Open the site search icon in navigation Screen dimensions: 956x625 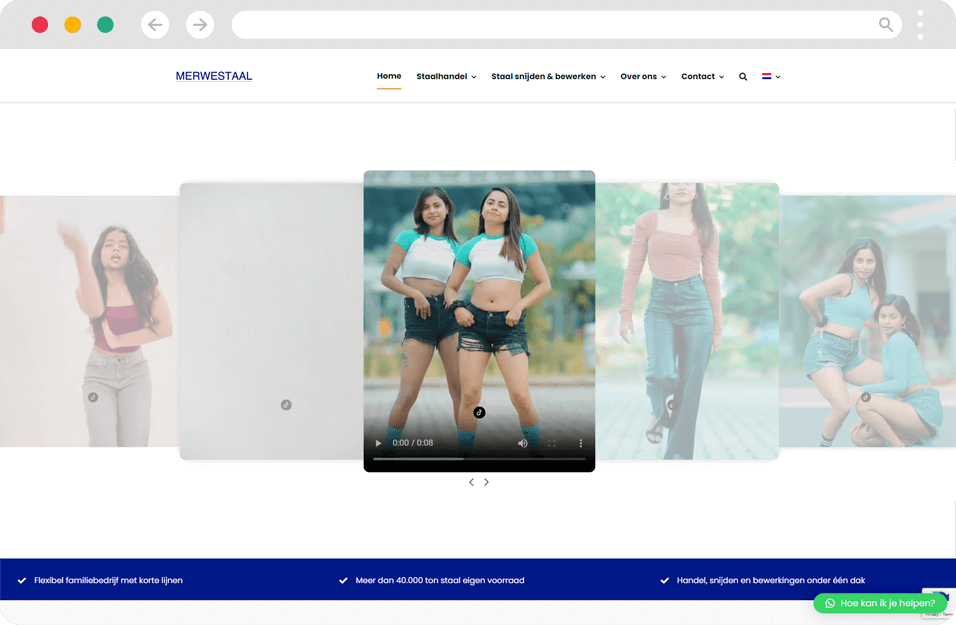(743, 77)
